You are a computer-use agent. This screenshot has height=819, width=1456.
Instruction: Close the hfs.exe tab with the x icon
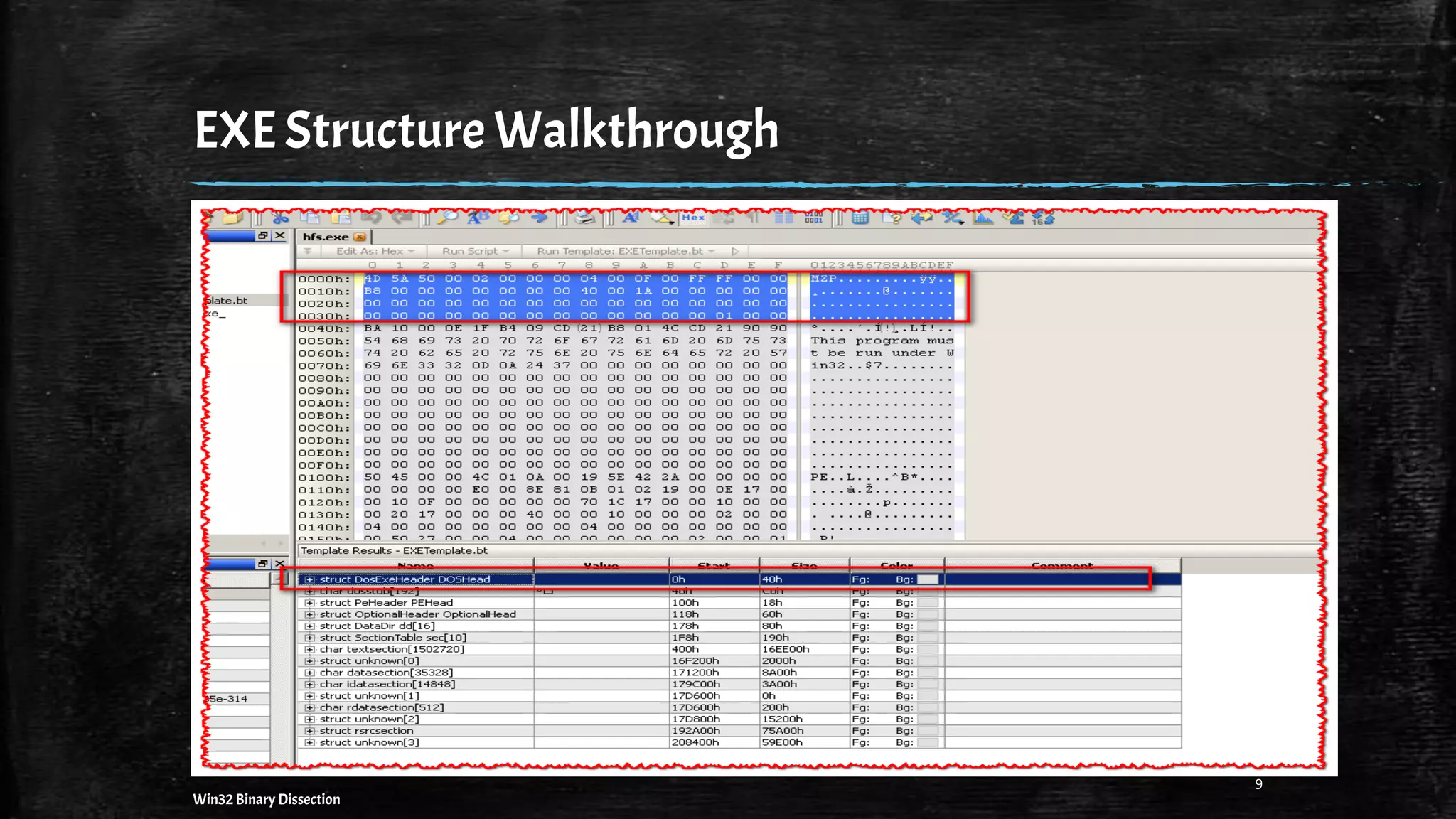click(x=360, y=237)
